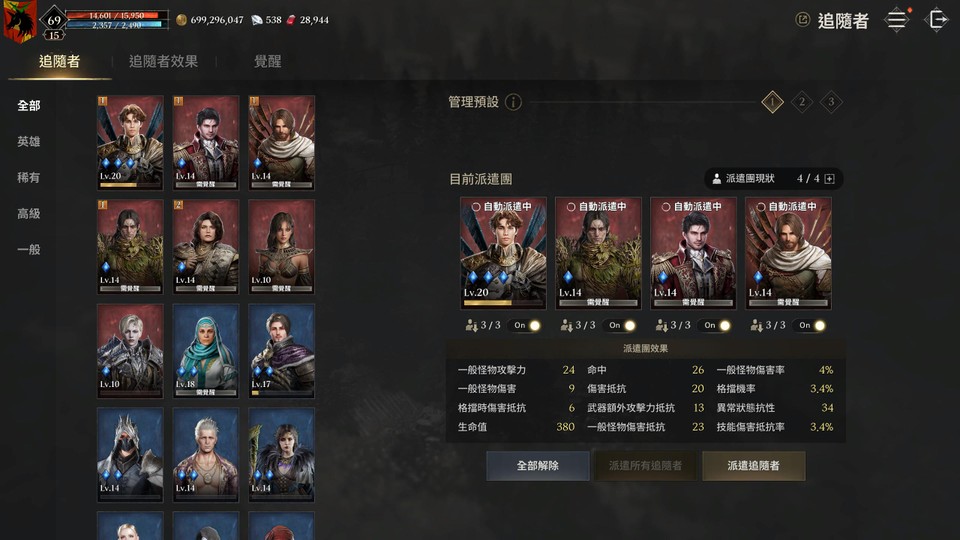Click the 全部解除 button
This screenshot has height=540, width=960.
tap(538, 465)
